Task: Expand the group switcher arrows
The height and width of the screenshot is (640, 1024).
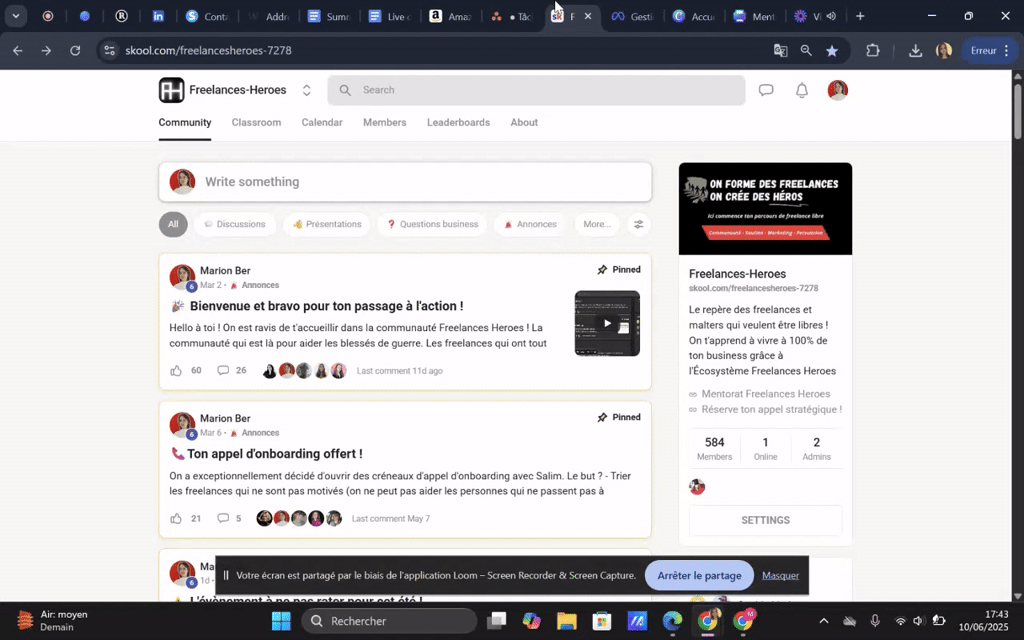Action: click(x=306, y=90)
